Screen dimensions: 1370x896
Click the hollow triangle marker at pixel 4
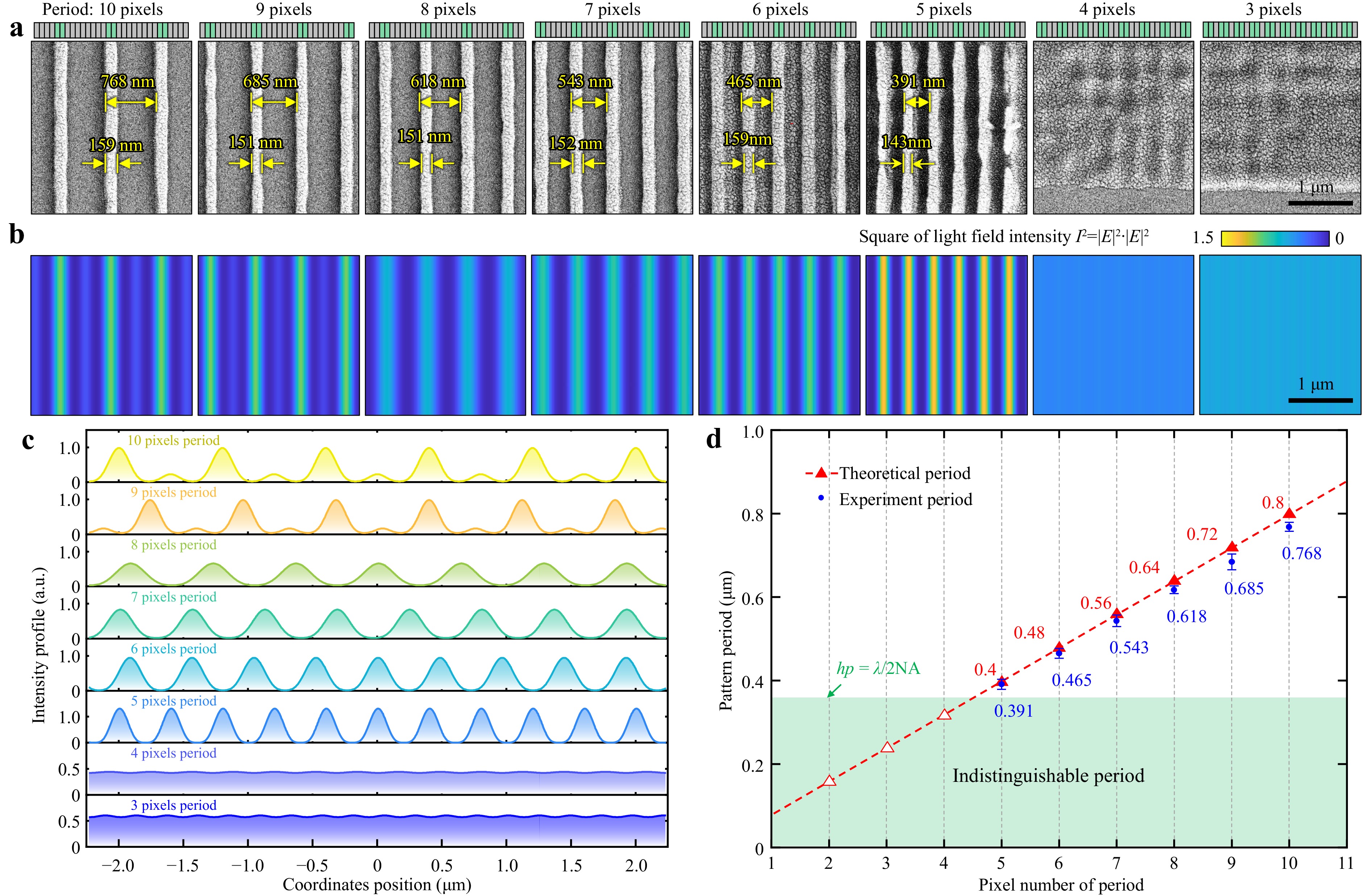(x=944, y=714)
